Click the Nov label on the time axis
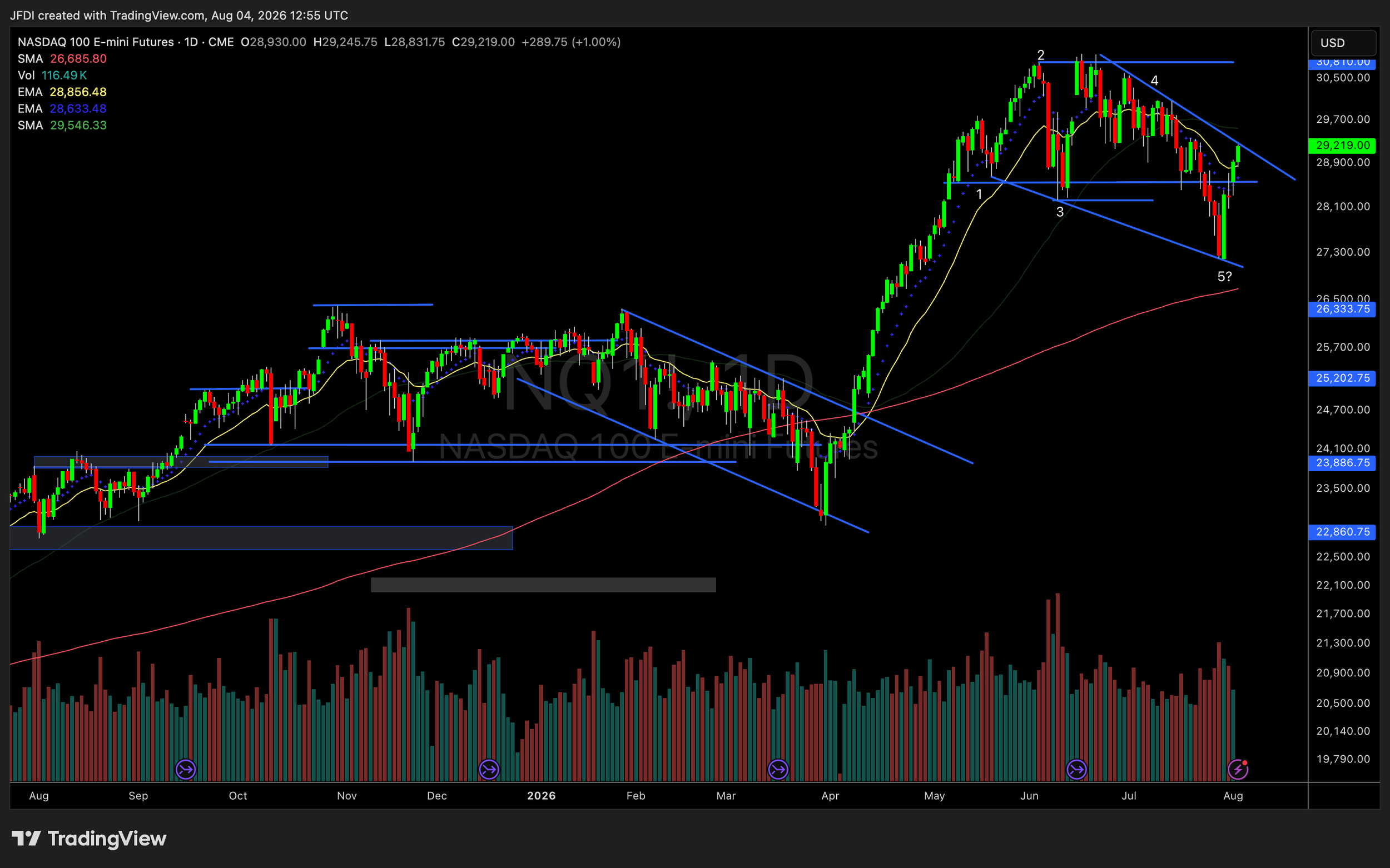This screenshot has width=1390, height=868. pyautogui.click(x=347, y=796)
